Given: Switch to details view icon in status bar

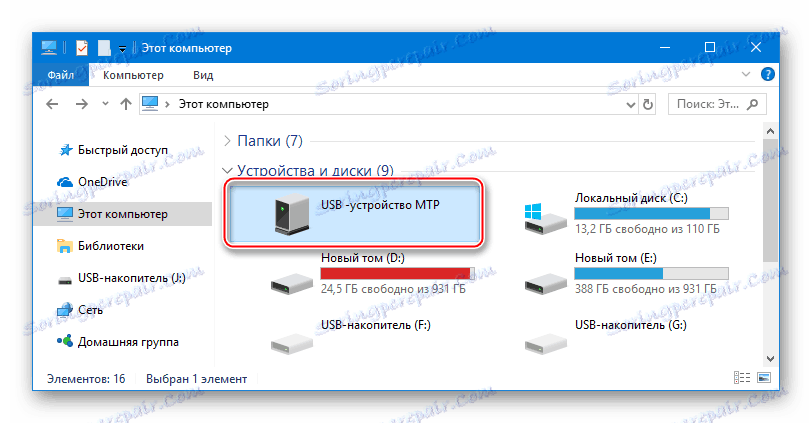Looking at the screenshot, I should click(742, 377).
